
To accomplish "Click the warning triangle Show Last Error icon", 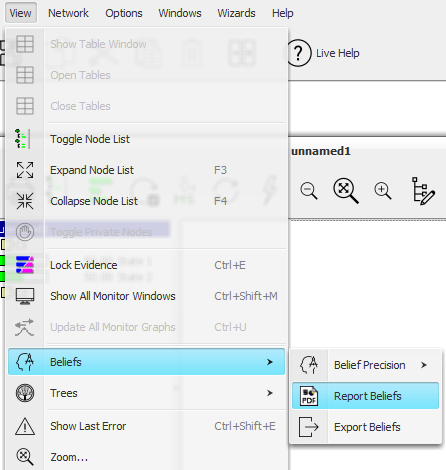I will (25, 426).
